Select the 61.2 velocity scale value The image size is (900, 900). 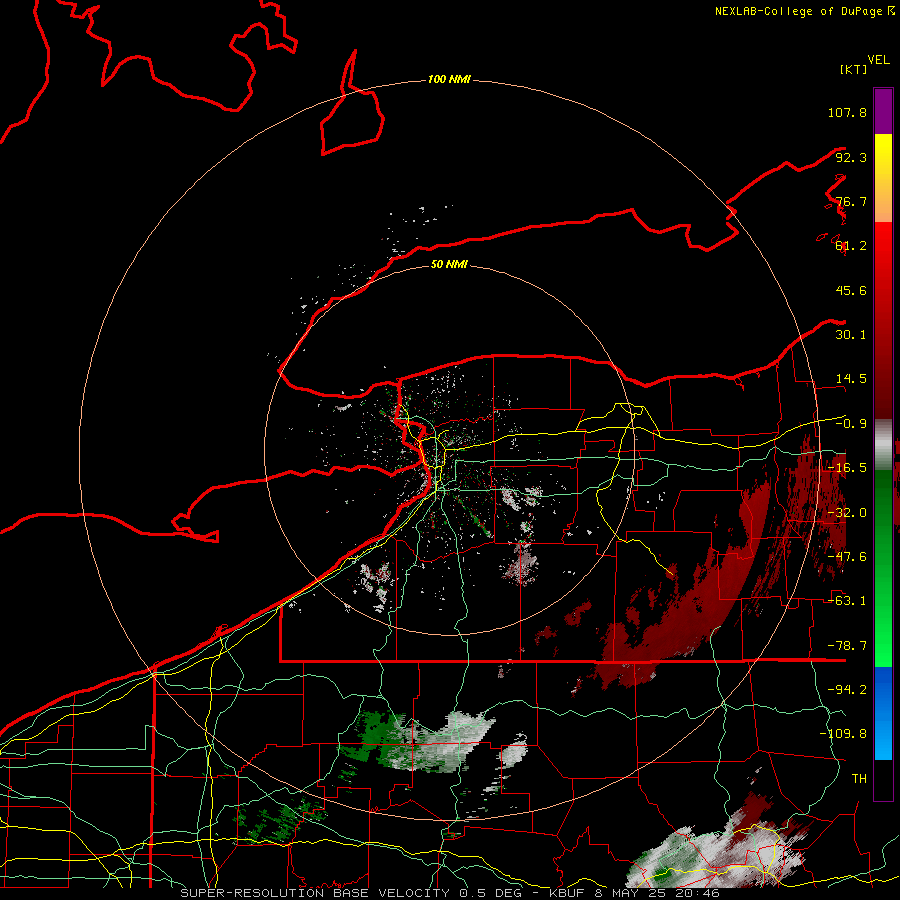pyautogui.click(x=851, y=246)
